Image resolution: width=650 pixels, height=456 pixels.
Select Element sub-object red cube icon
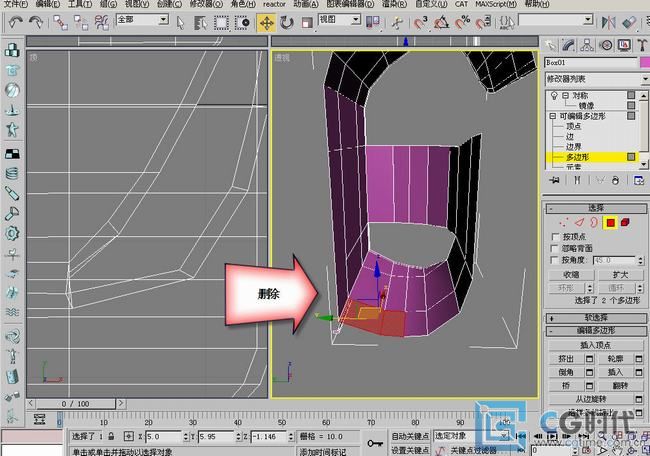click(x=625, y=223)
